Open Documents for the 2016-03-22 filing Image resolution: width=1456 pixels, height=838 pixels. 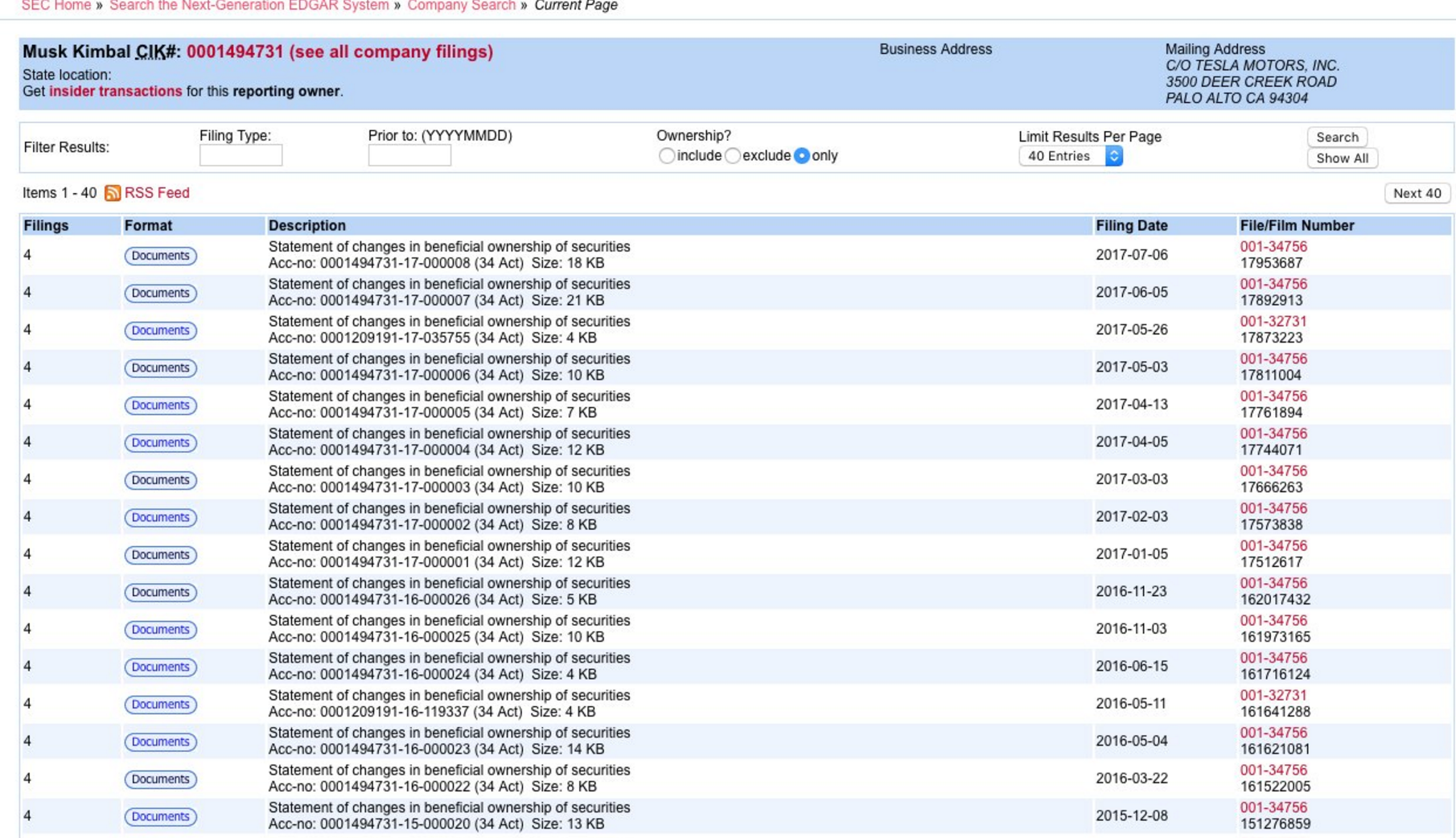coord(160,779)
